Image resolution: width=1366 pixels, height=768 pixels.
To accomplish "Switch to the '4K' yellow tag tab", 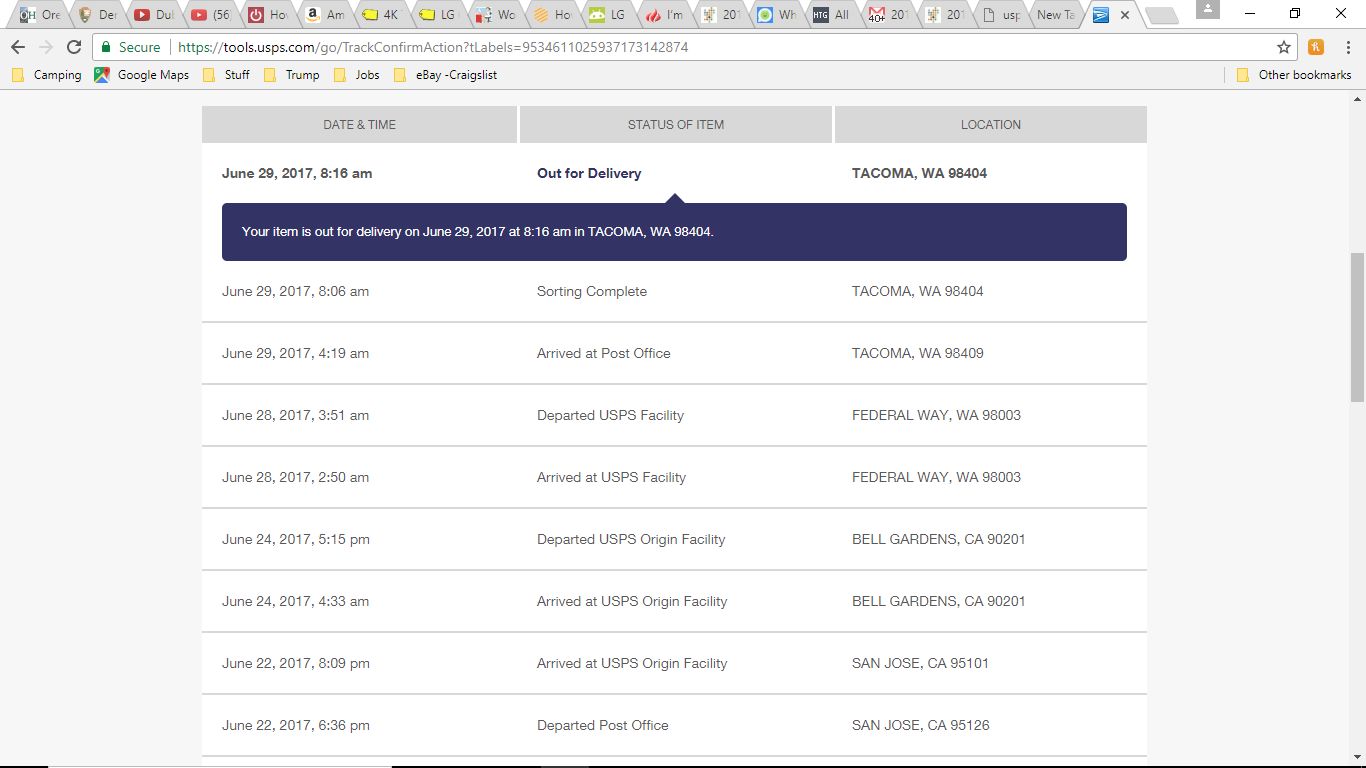I will (383, 15).
